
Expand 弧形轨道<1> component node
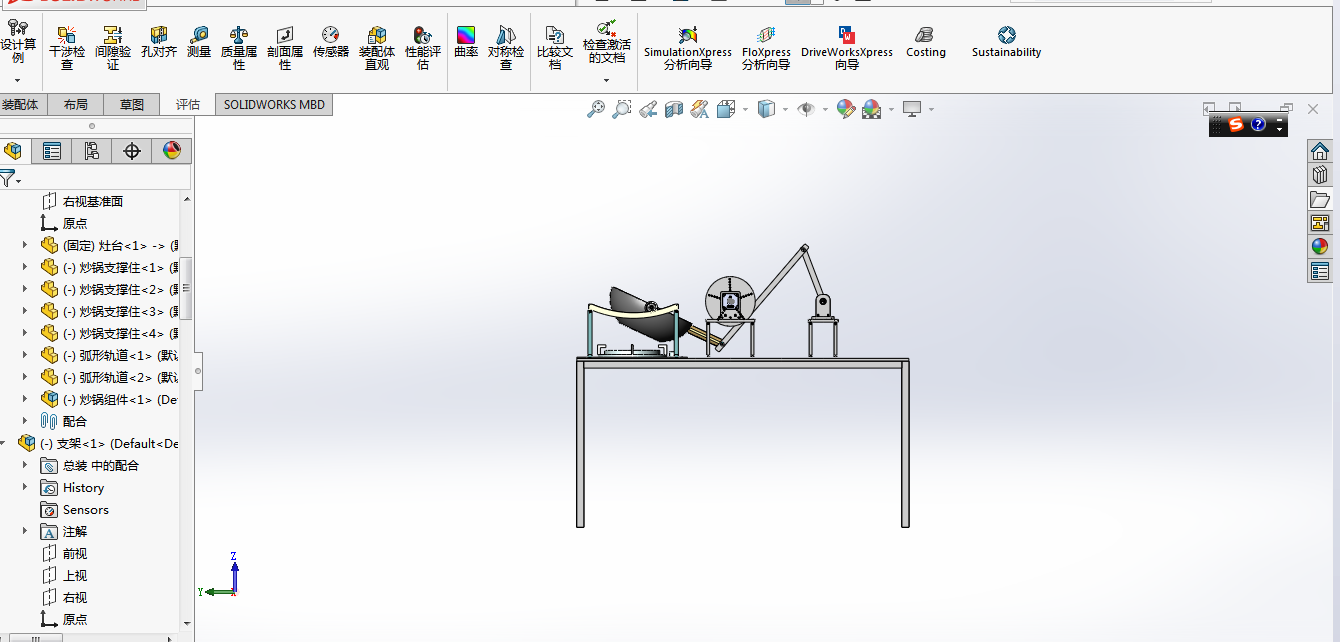coord(25,355)
